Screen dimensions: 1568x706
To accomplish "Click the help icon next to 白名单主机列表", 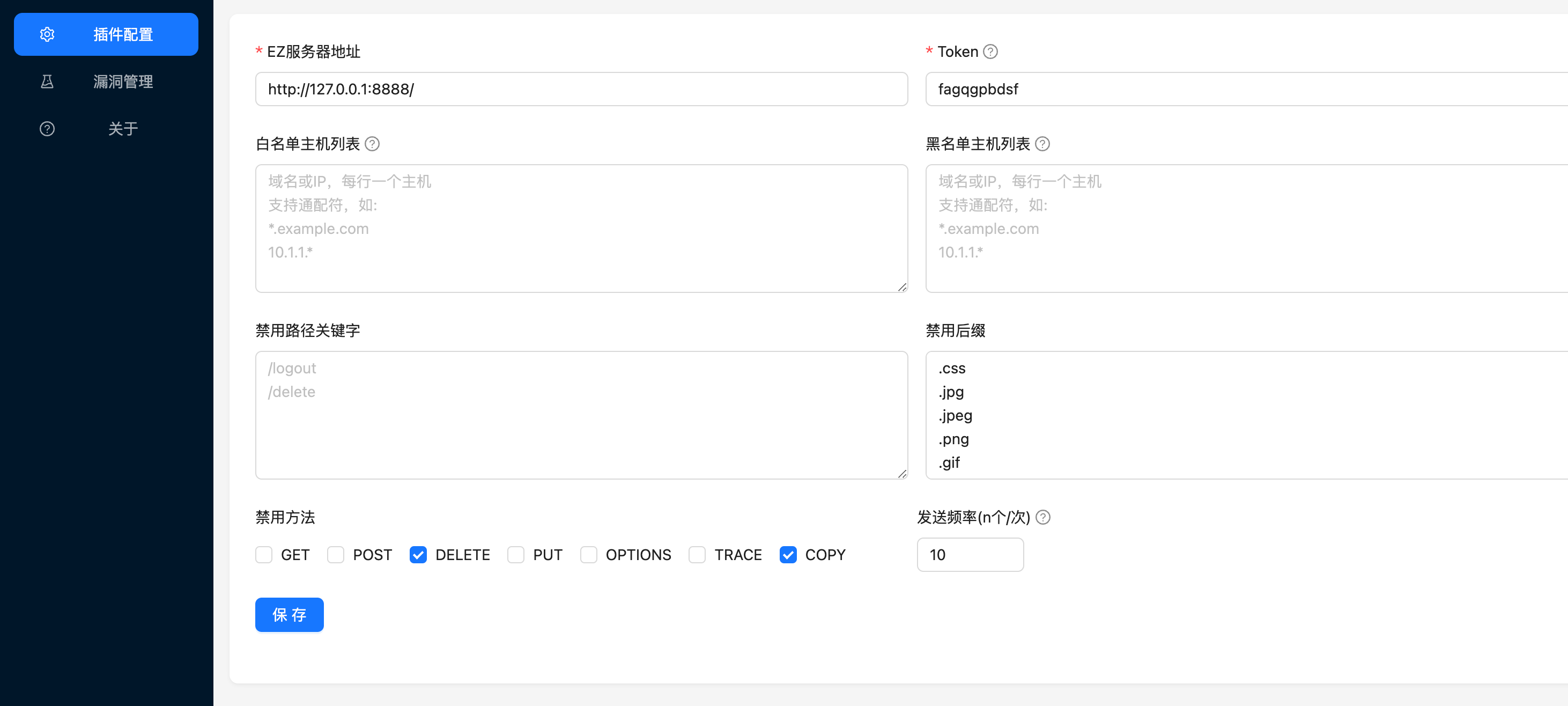I will pos(372,144).
